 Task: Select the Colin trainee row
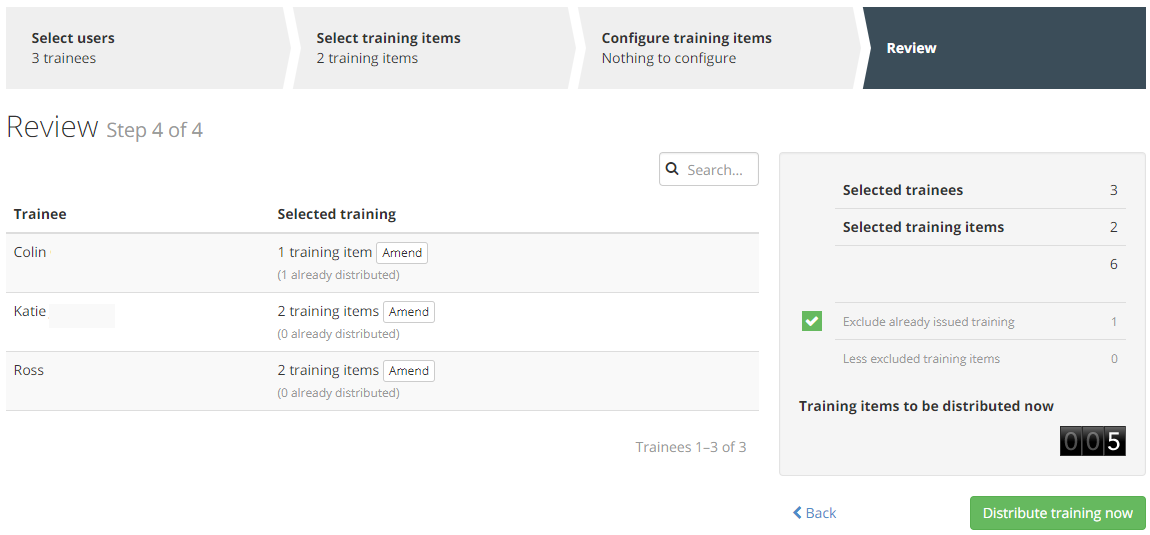point(382,263)
